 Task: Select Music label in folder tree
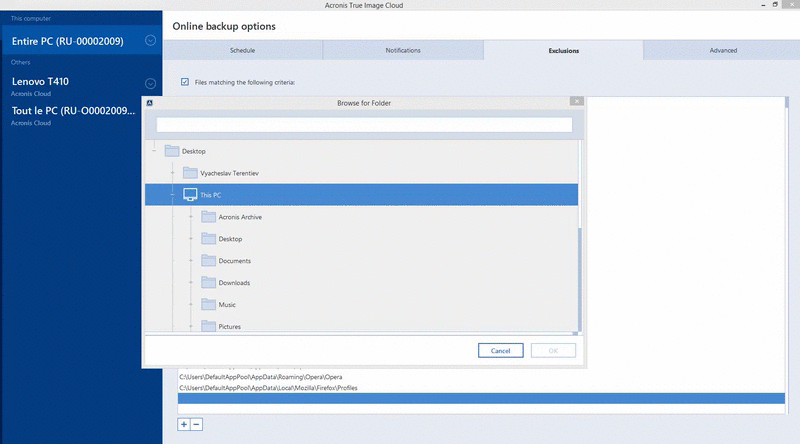tap(227, 305)
